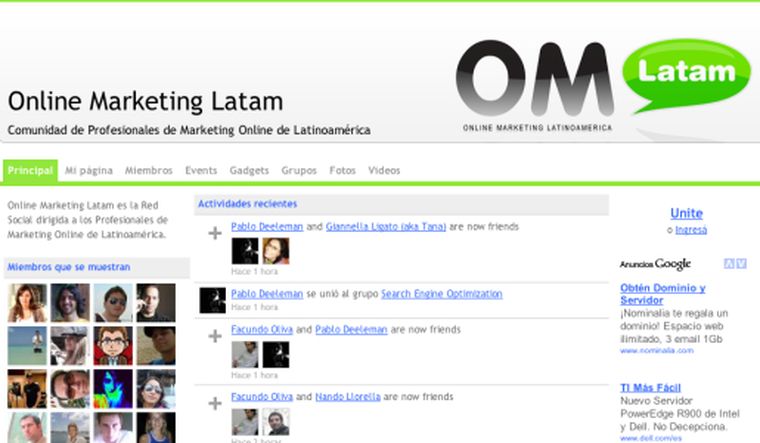
Task: Click Giannella's avatar in first activity
Action: (276, 251)
